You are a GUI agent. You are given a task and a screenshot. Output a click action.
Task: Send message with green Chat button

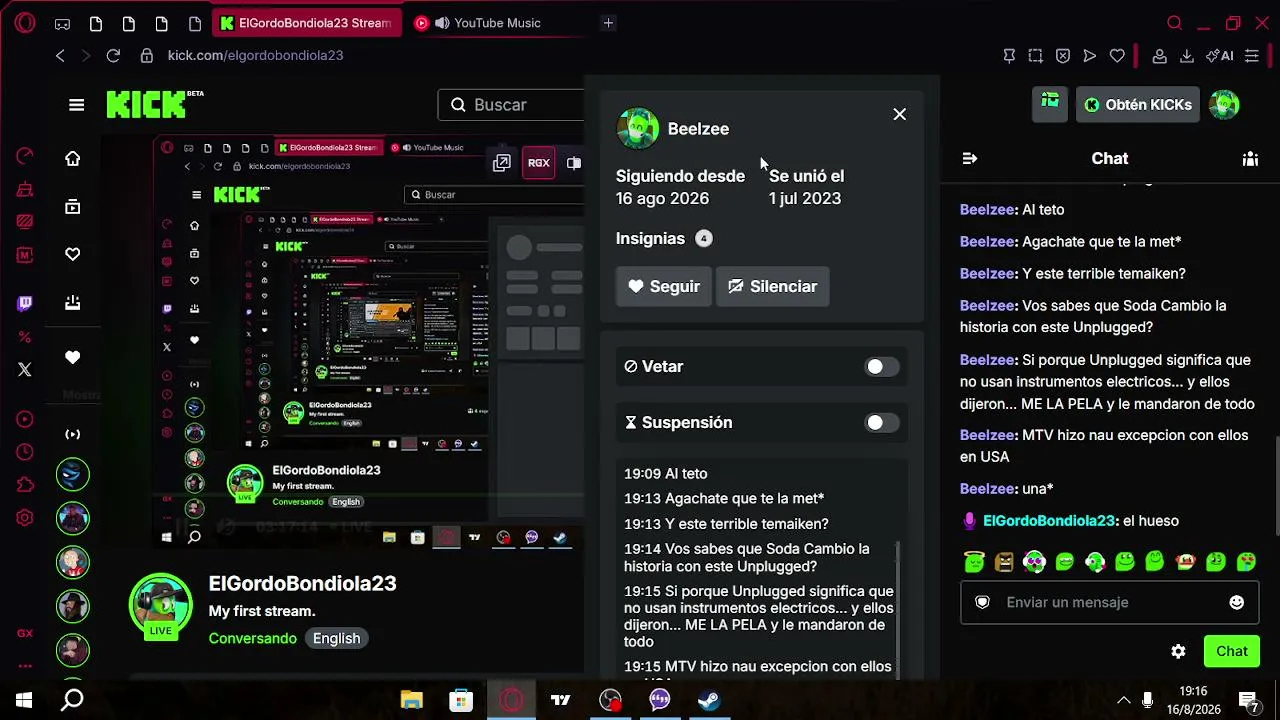tap(1232, 651)
